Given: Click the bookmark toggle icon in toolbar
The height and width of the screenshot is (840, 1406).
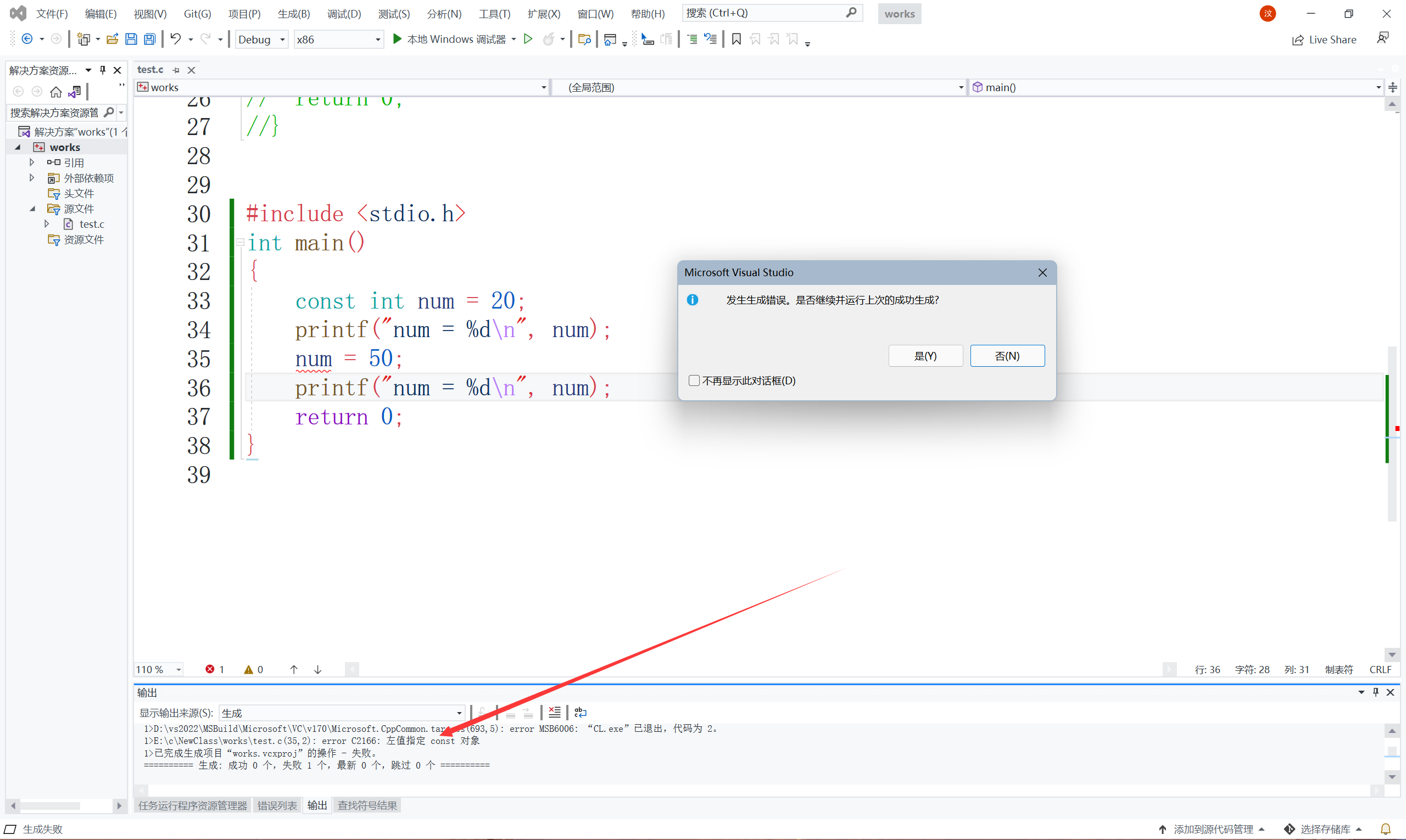Looking at the screenshot, I should click(x=736, y=39).
